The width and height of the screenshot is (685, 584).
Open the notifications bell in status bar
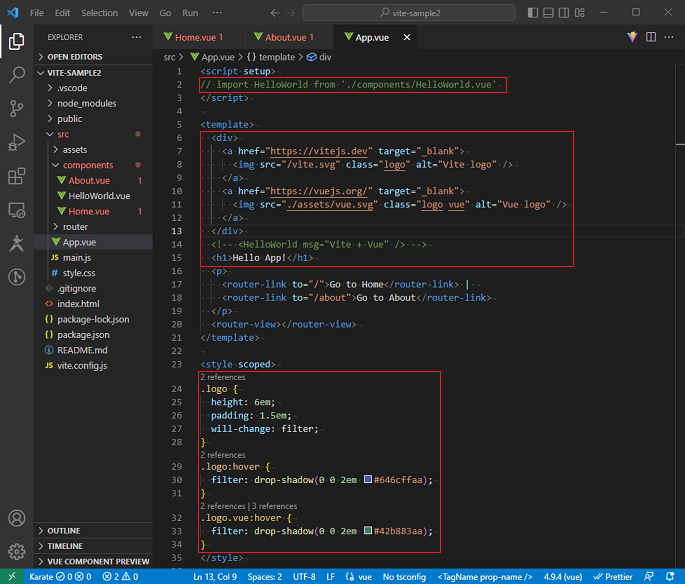pos(670,577)
